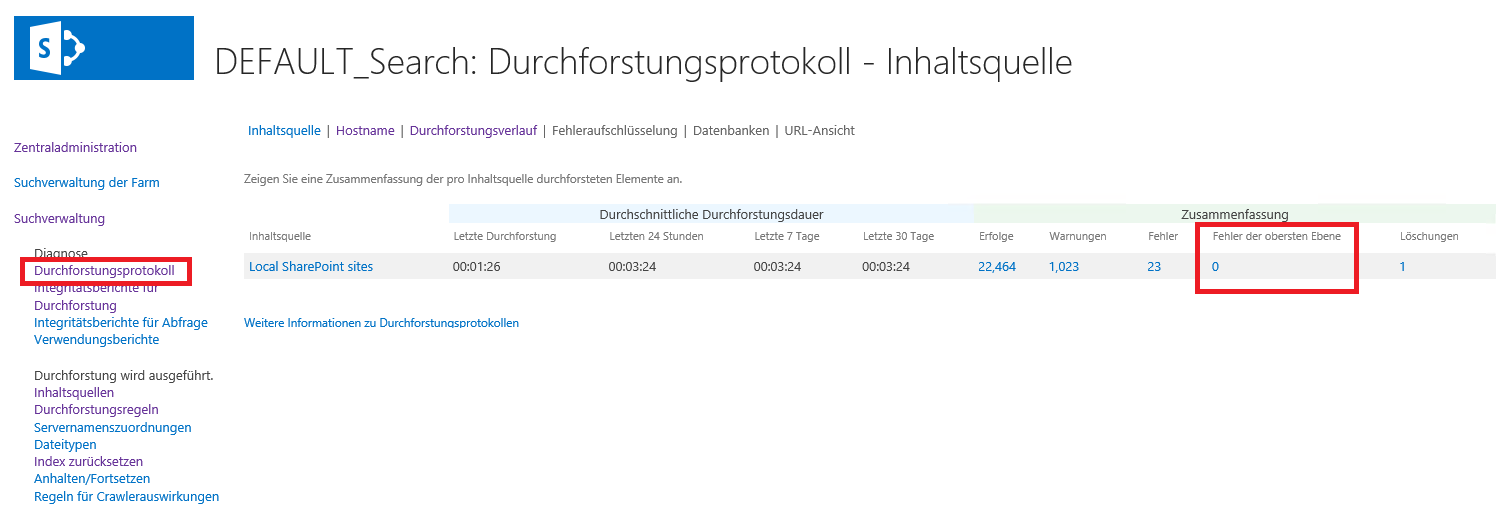This screenshot has width=1505, height=515.
Task: Switch to the Hostname view tab
Action: 365,131
